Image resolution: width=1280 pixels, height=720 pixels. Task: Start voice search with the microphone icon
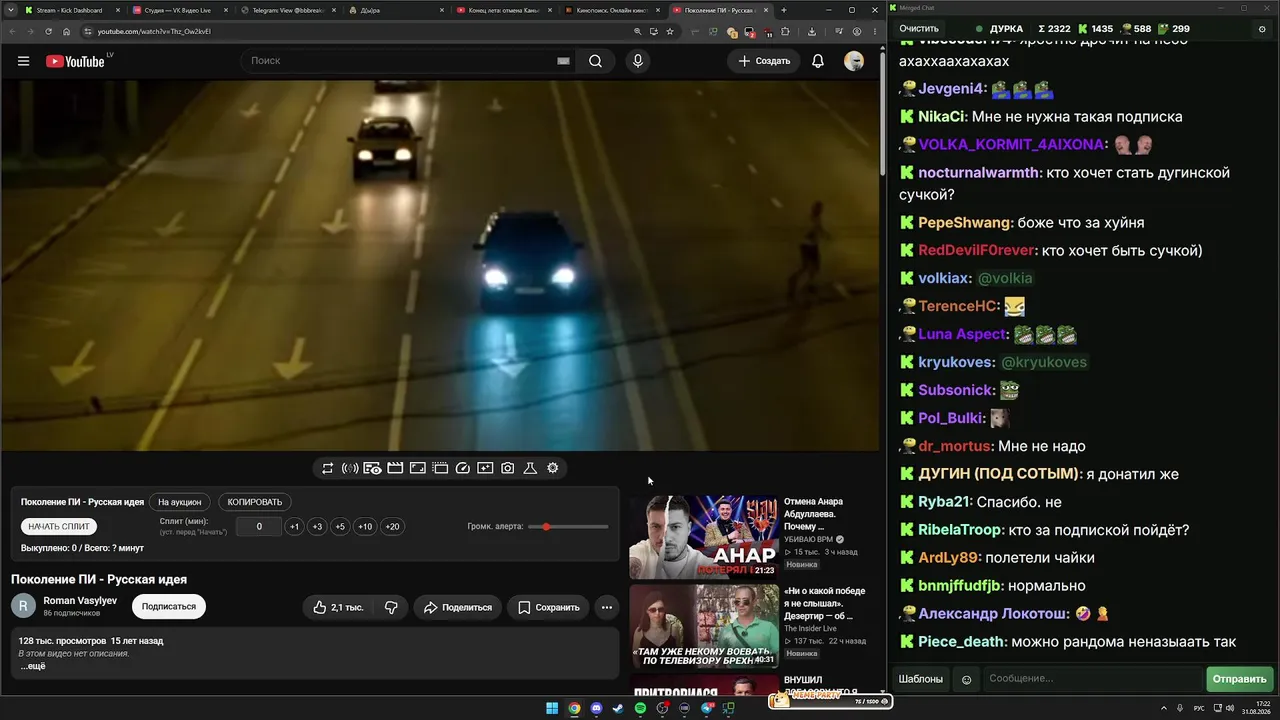[638, 61]
